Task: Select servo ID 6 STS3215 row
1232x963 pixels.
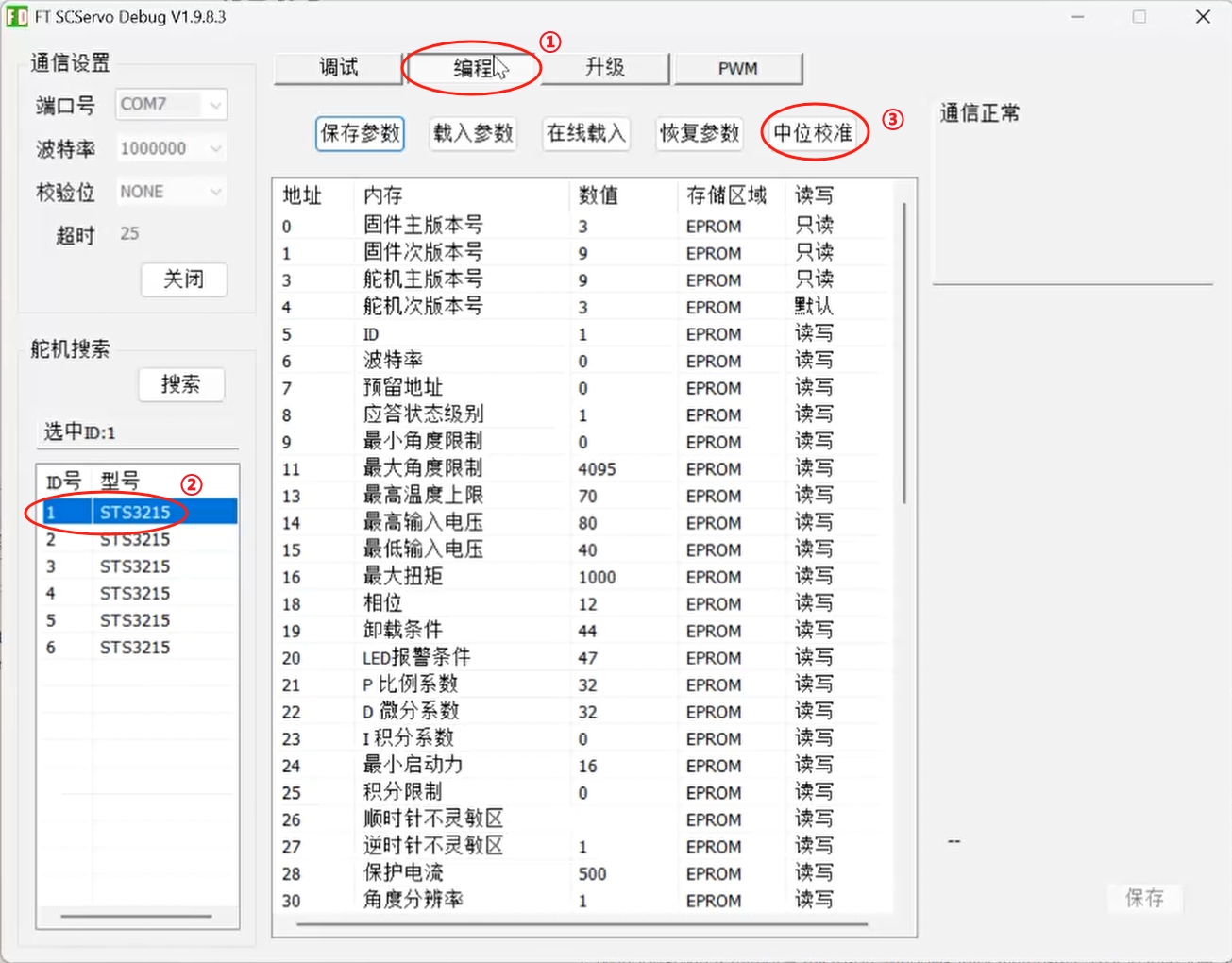Action: tap(138, 648)
